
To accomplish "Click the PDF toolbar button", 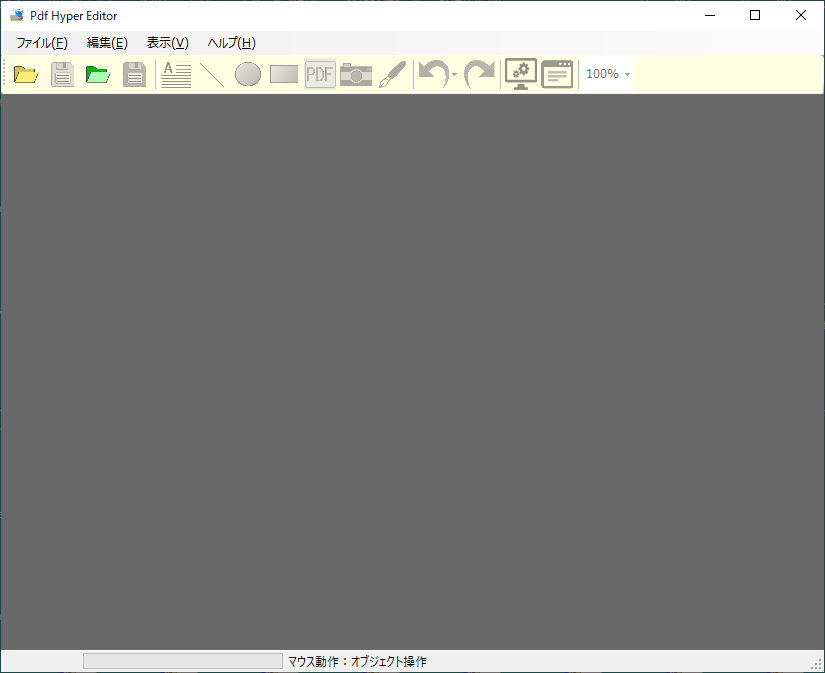I will (x=320, y=74).
